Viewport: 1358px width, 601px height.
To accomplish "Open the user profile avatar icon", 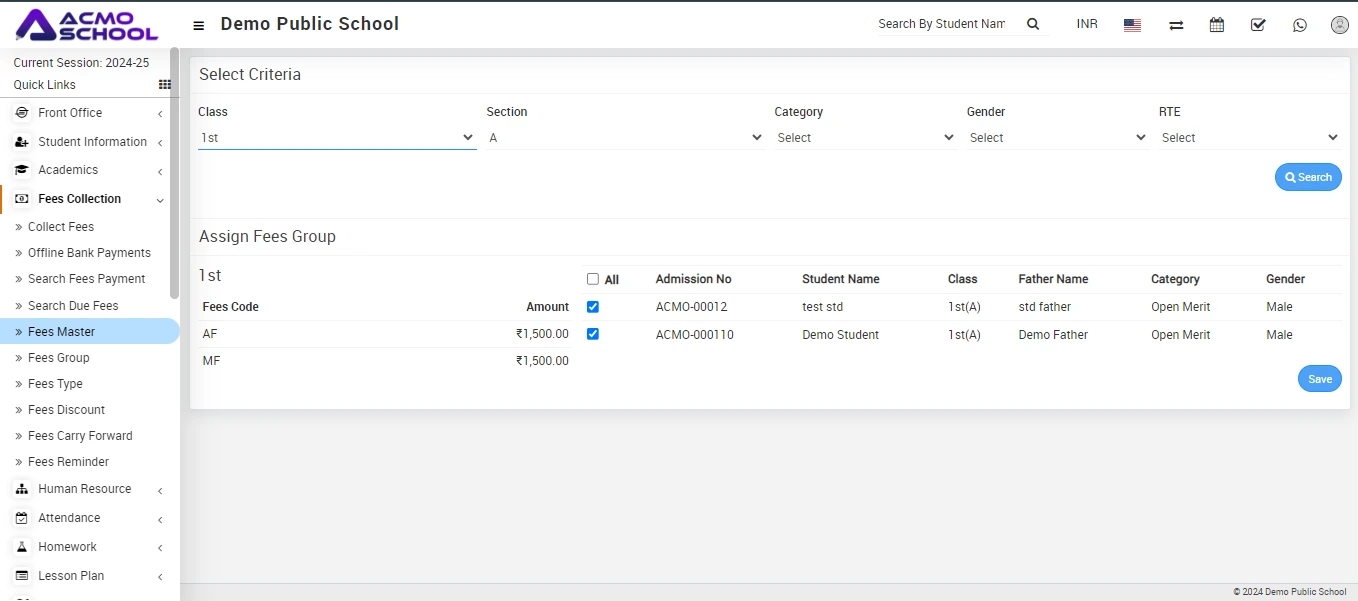I will 1339,25.
